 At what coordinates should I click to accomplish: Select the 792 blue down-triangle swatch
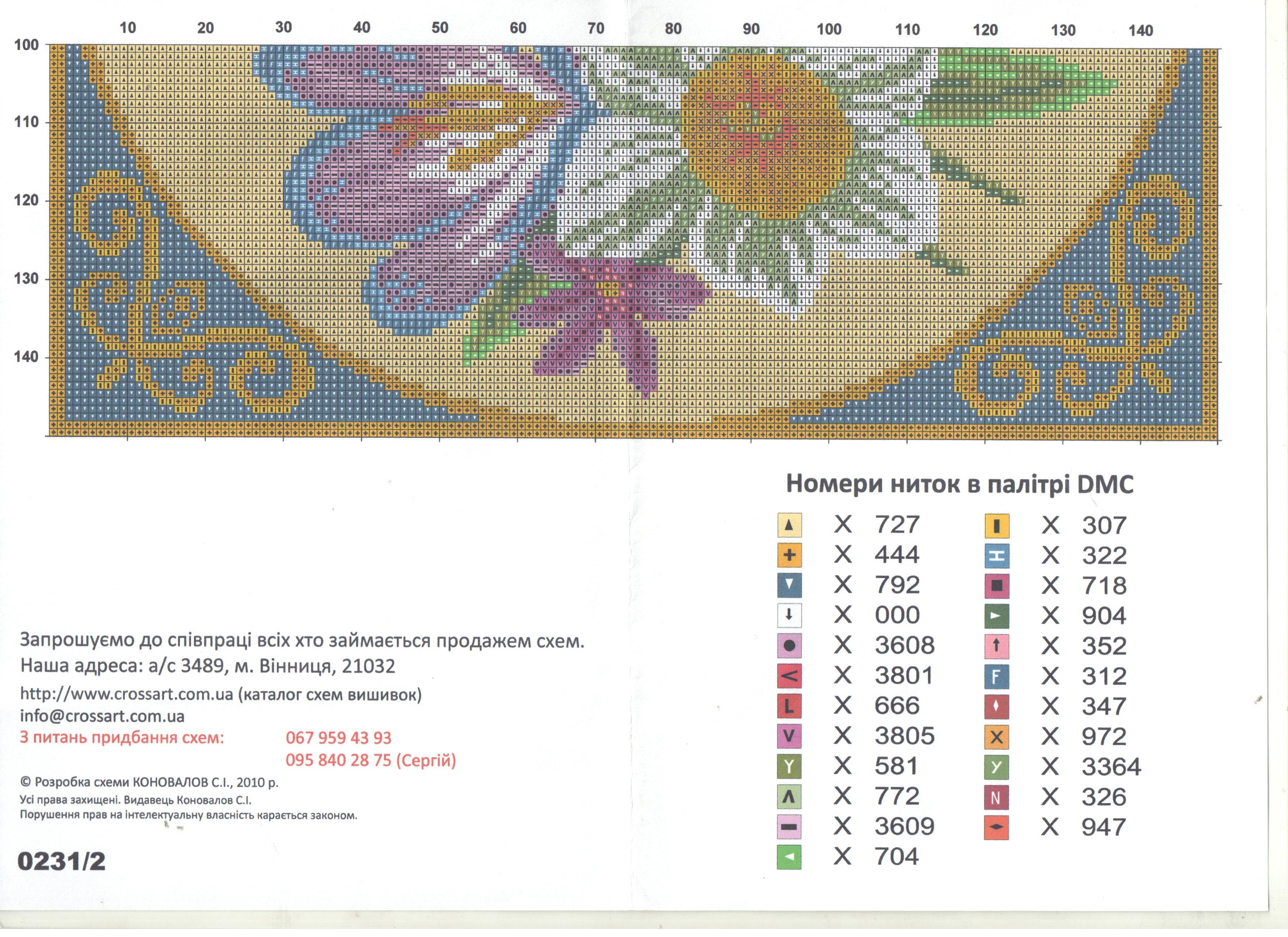click(789, 585)
